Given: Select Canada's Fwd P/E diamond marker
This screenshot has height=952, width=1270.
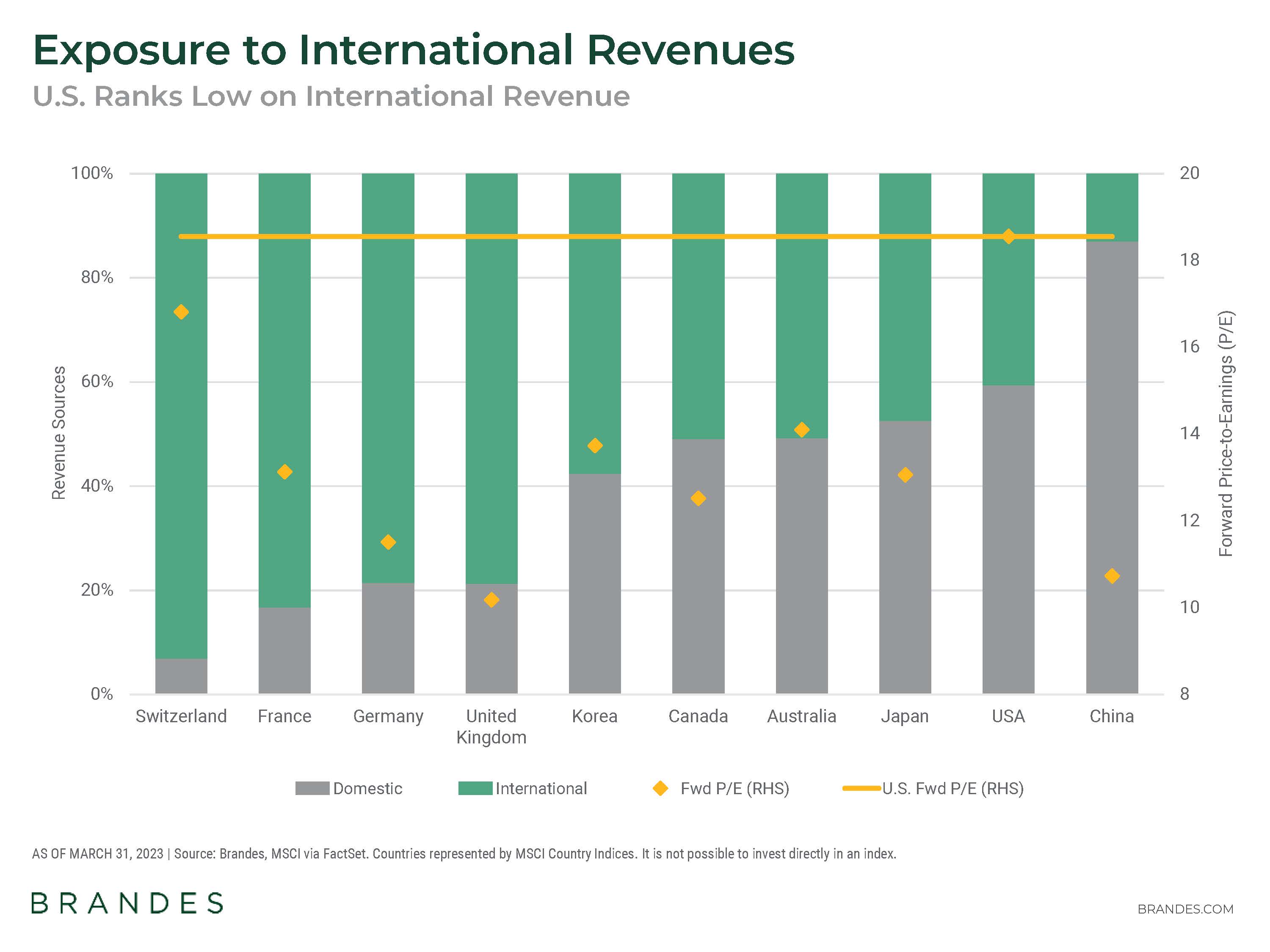Looking at the screenshot, I should [698, 498].
